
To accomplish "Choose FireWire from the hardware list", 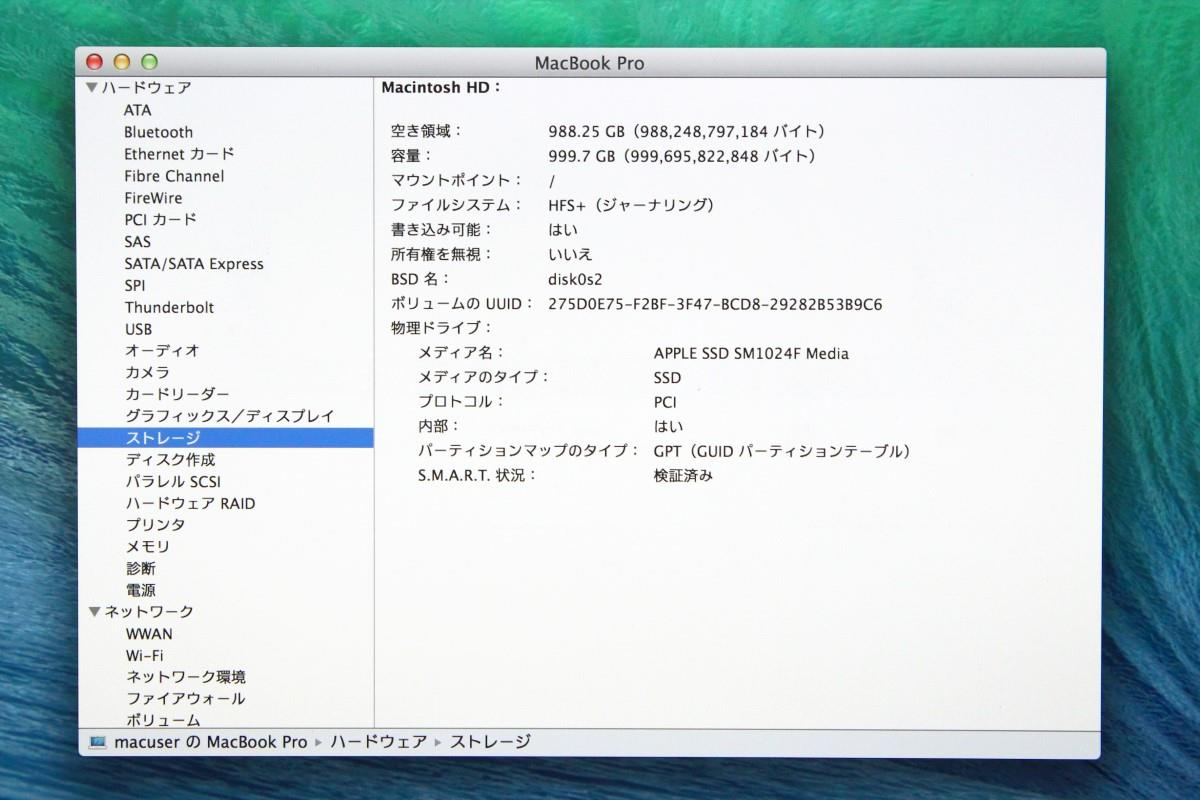I will 153,198.
